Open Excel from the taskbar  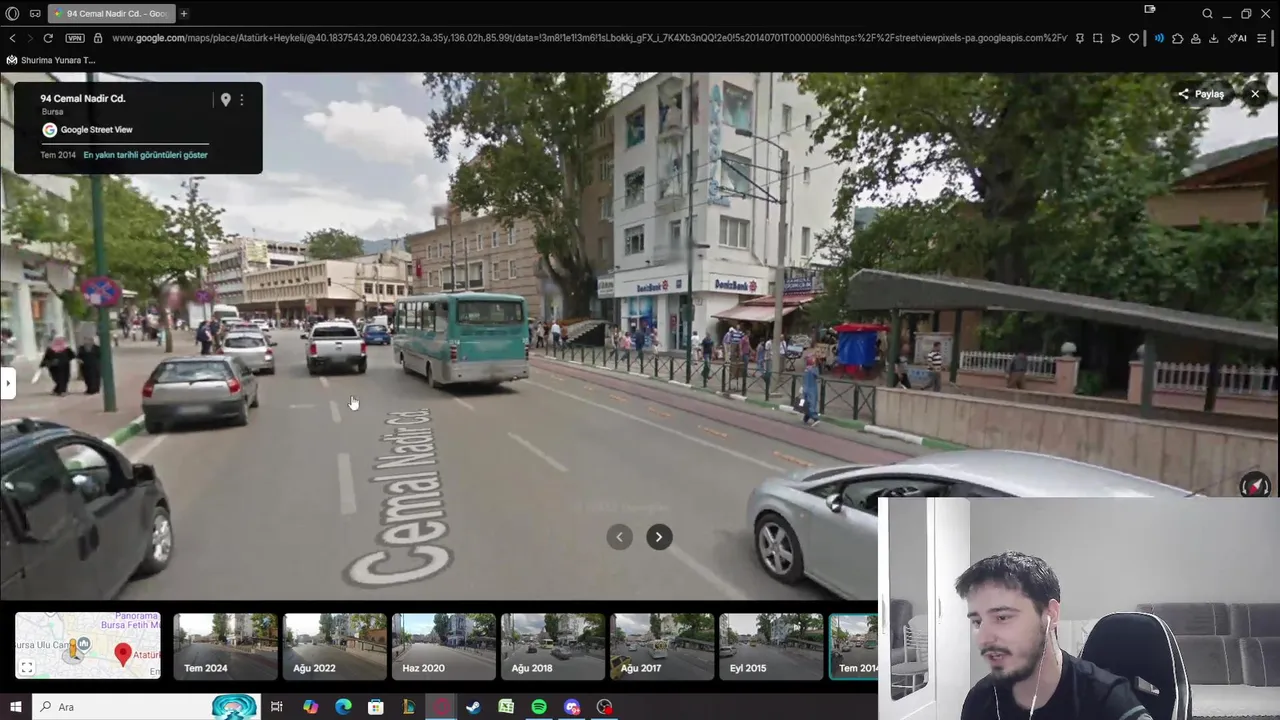(x=506, y=707)
